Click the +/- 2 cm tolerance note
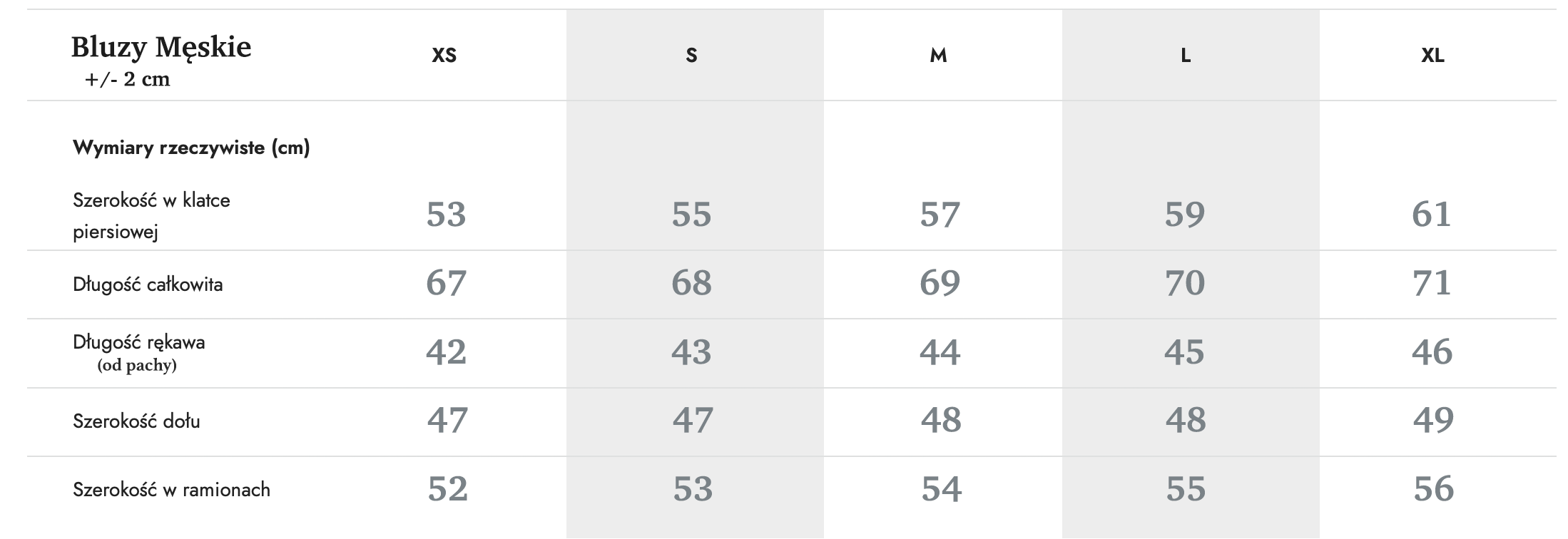 128,79
